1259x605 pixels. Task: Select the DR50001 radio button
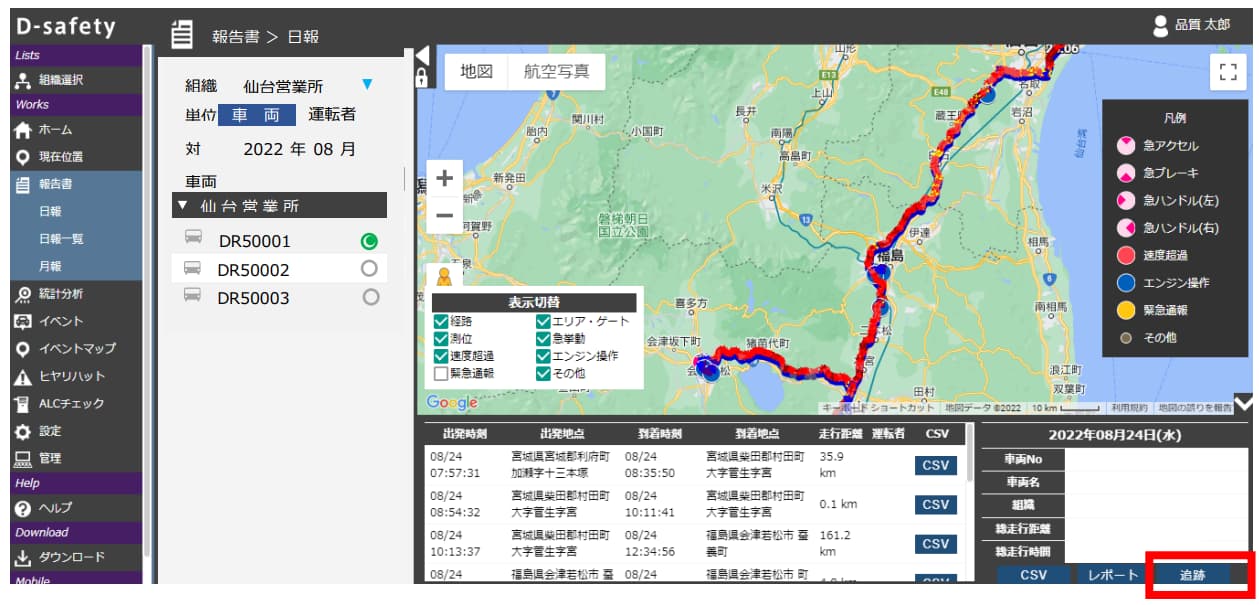369,241
